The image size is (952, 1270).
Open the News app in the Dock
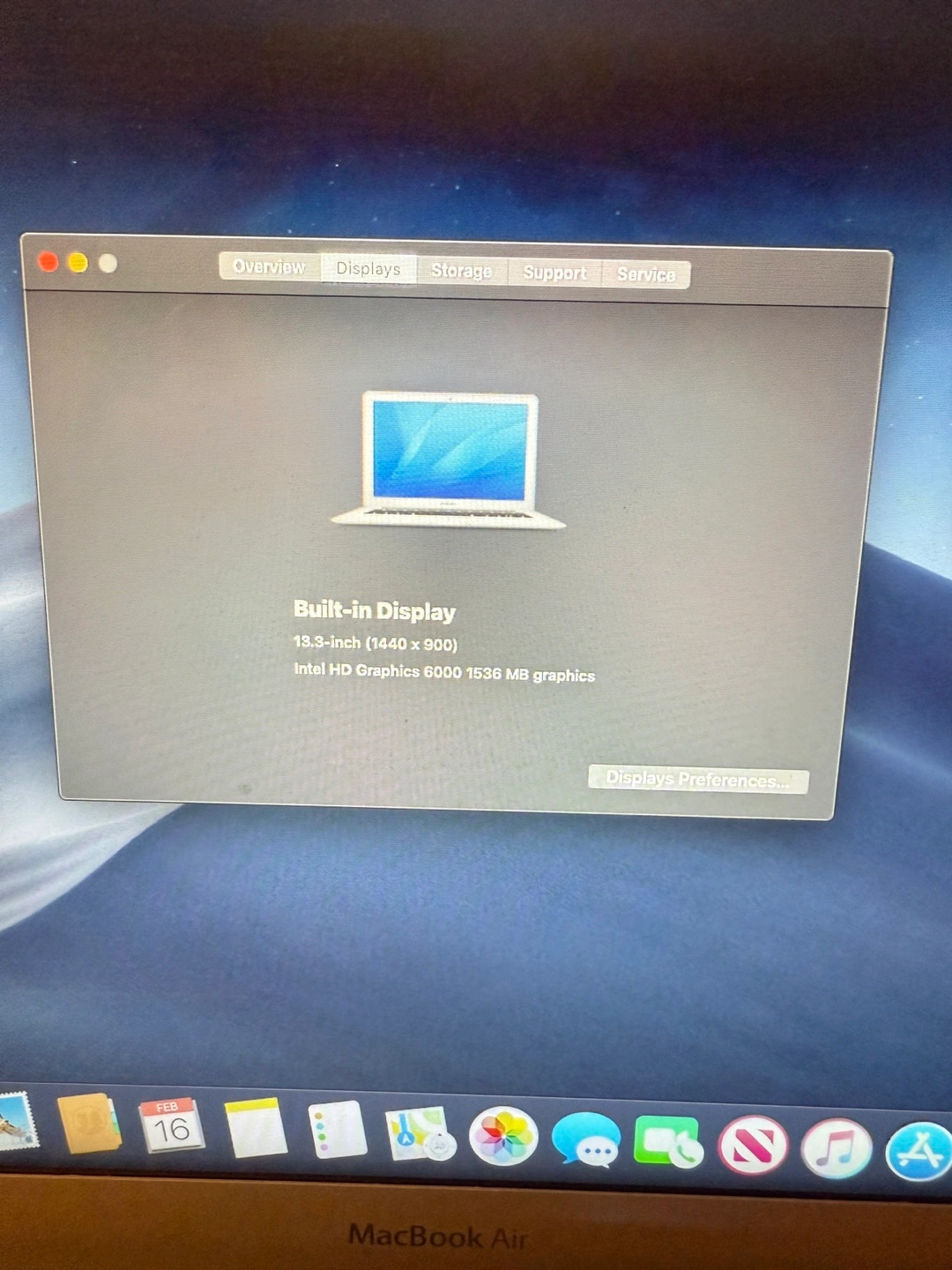pyautogui.click(x=752, y=1146)
